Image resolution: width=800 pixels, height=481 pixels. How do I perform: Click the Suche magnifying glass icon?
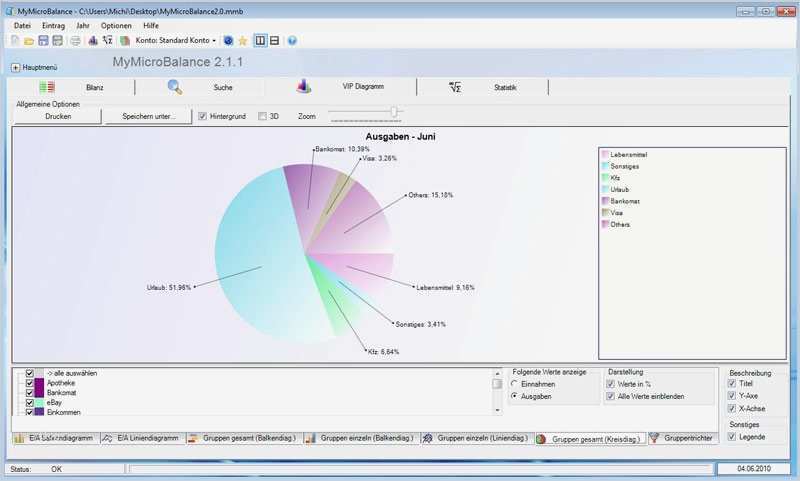point(175,87)
